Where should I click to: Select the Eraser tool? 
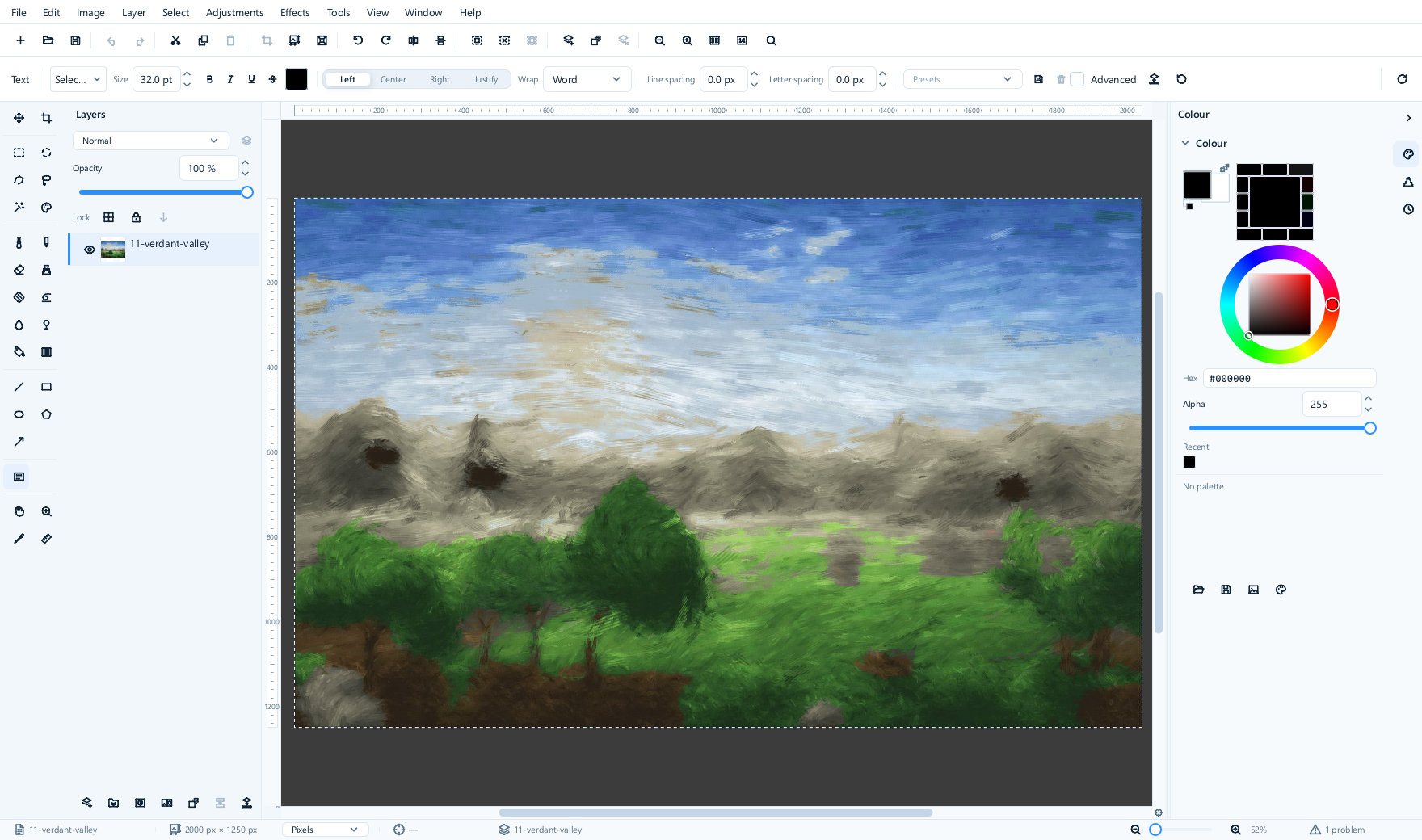[19, 270]
